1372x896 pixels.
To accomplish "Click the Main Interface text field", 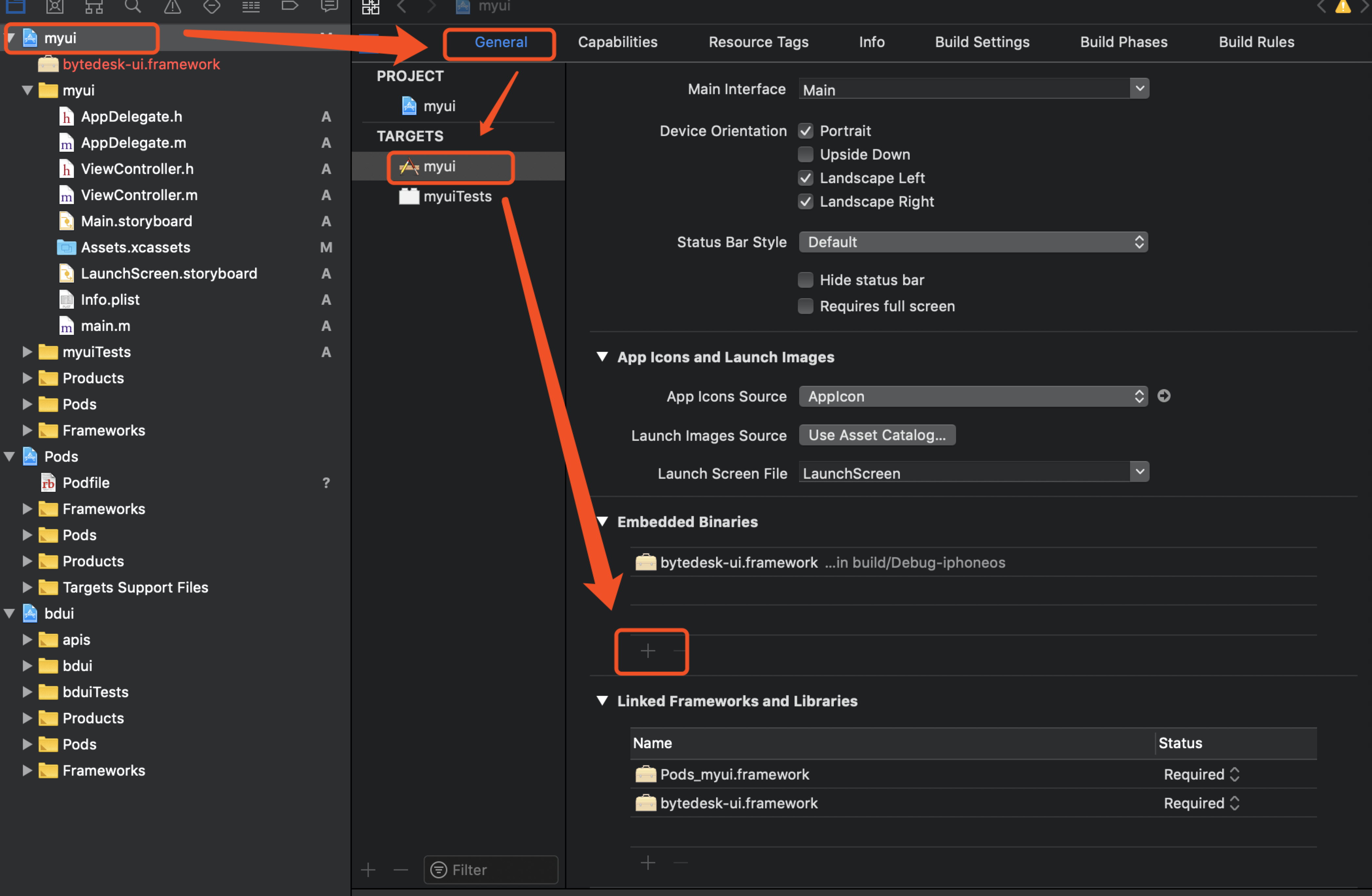I will point(964,89).
